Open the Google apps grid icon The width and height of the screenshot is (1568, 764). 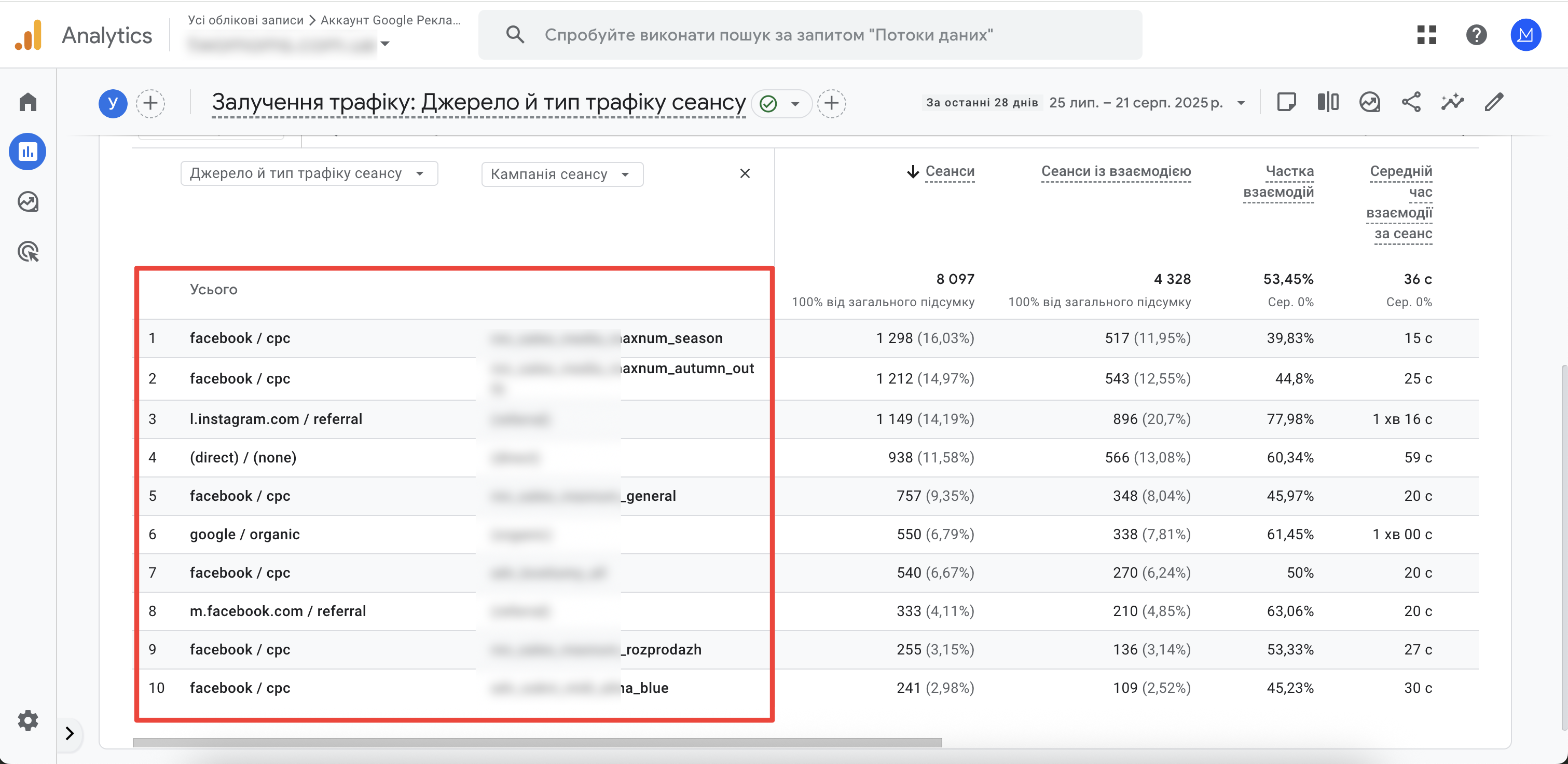click(x=1427, y=35)
